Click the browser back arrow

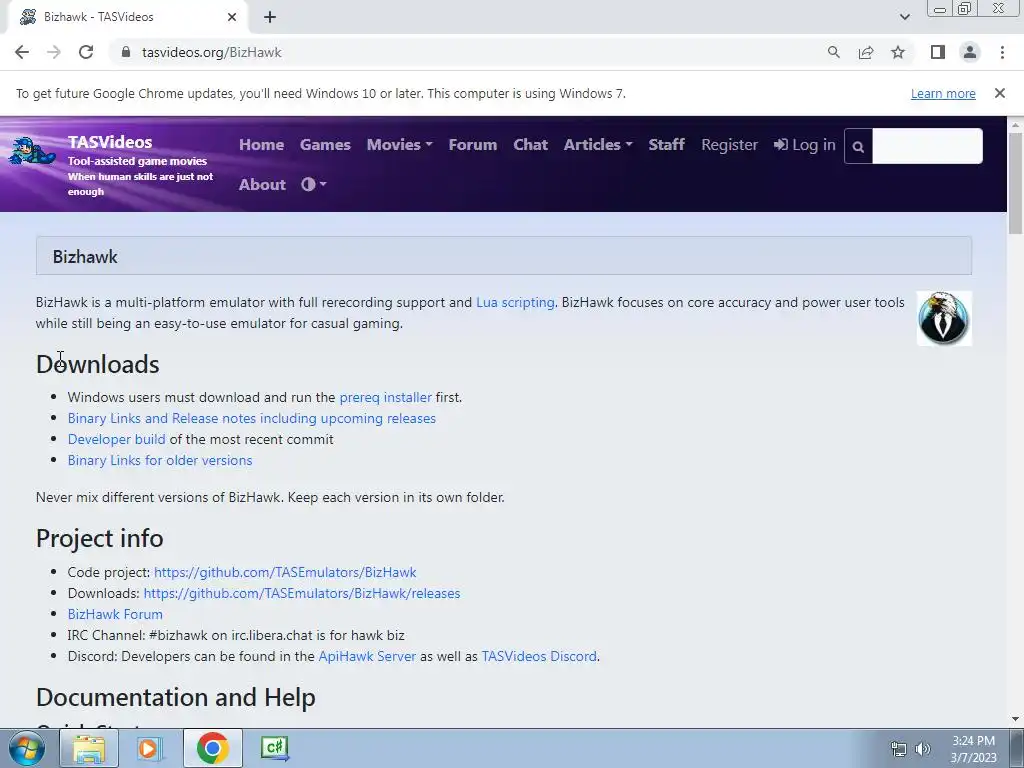pos(22,52)
